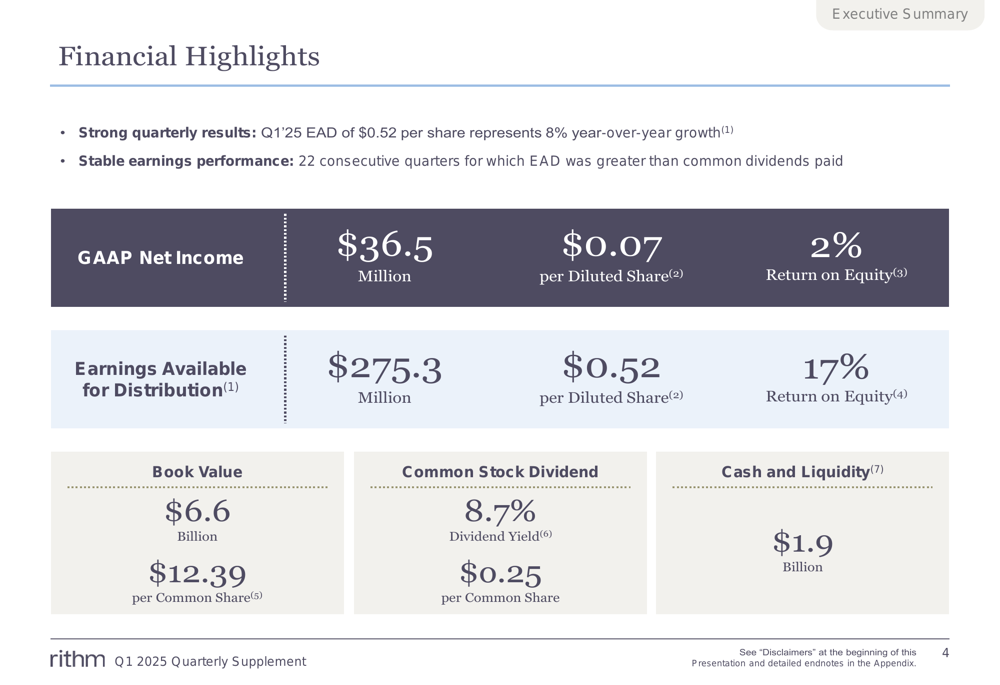Click the Book Value card heading
This screenshot has width=1000, height=685.
pyautogui.click(x=197, y=472)
